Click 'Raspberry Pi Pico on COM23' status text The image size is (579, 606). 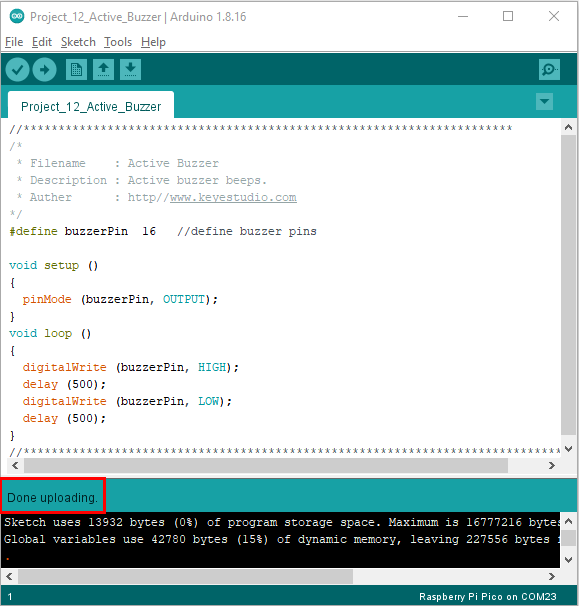[x=488, y=597]
